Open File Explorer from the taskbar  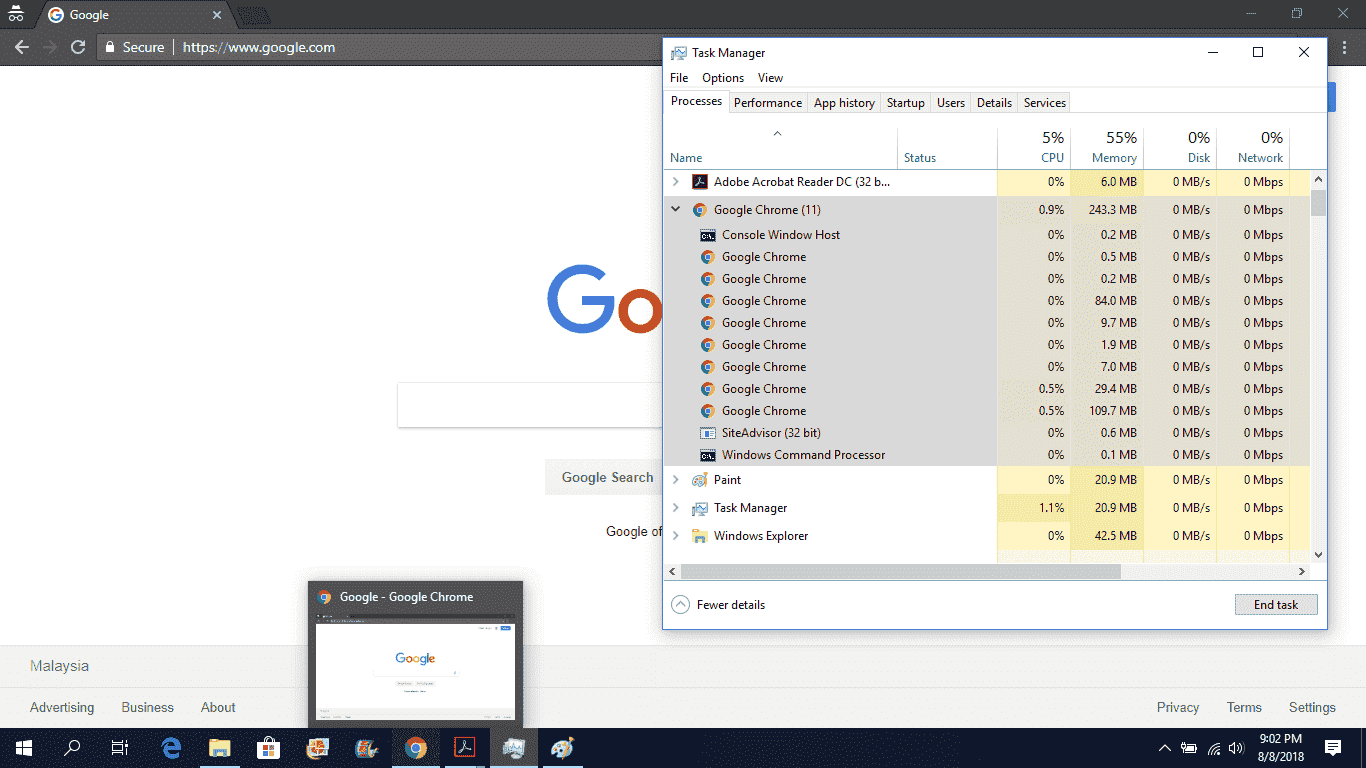pos(220,748)
